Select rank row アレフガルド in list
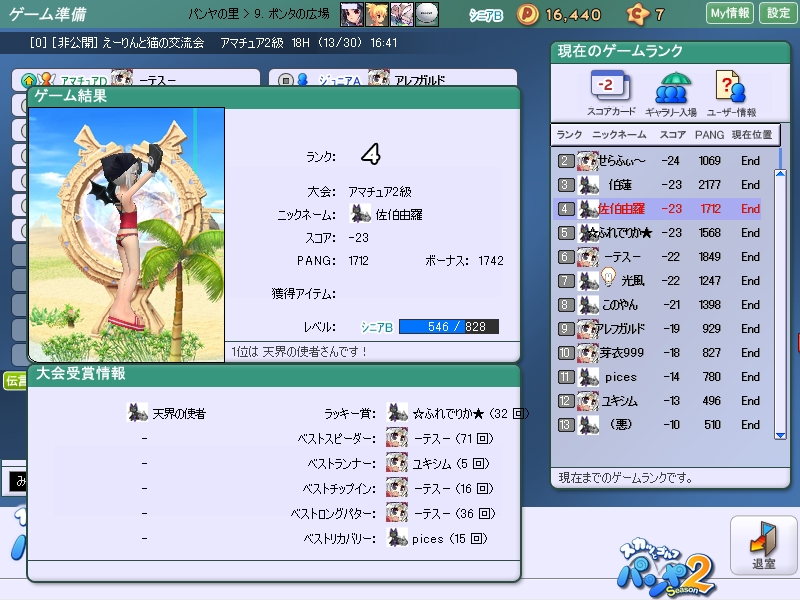This screenshot has width=800, height=600. pos(657,329)
